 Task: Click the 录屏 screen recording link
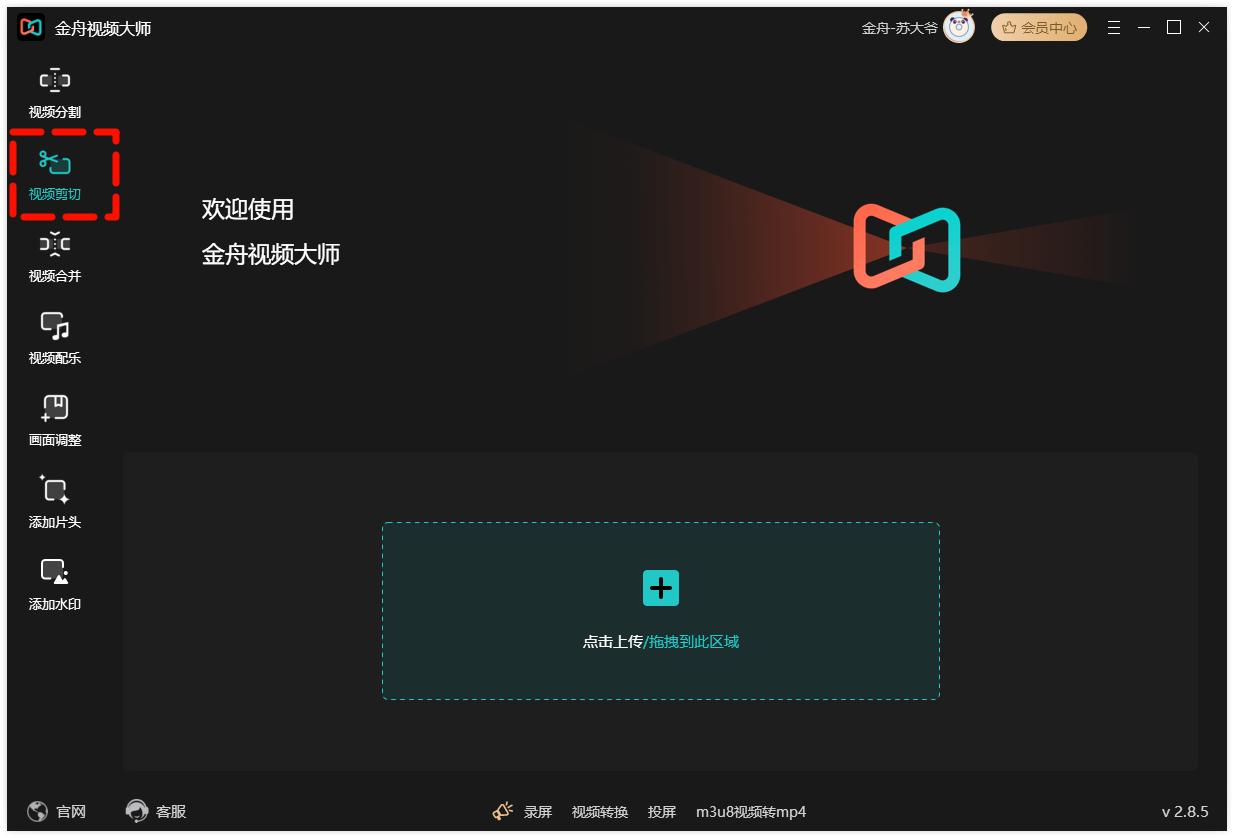click(538, 812)
